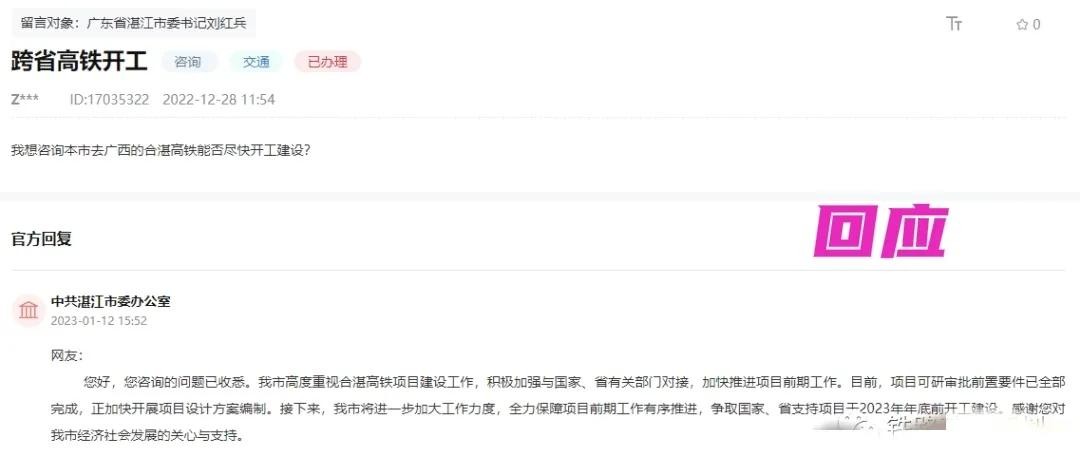This screenshot has width=1080, height=476.
Task: Select the 交通 tag
Action: pyautogui.click(x=256, y=62)
